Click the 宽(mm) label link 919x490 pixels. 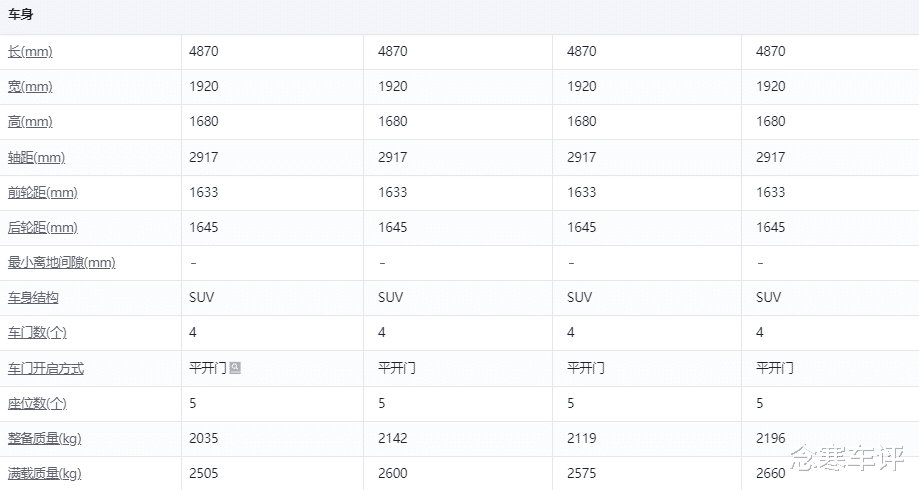coord(30,87)
